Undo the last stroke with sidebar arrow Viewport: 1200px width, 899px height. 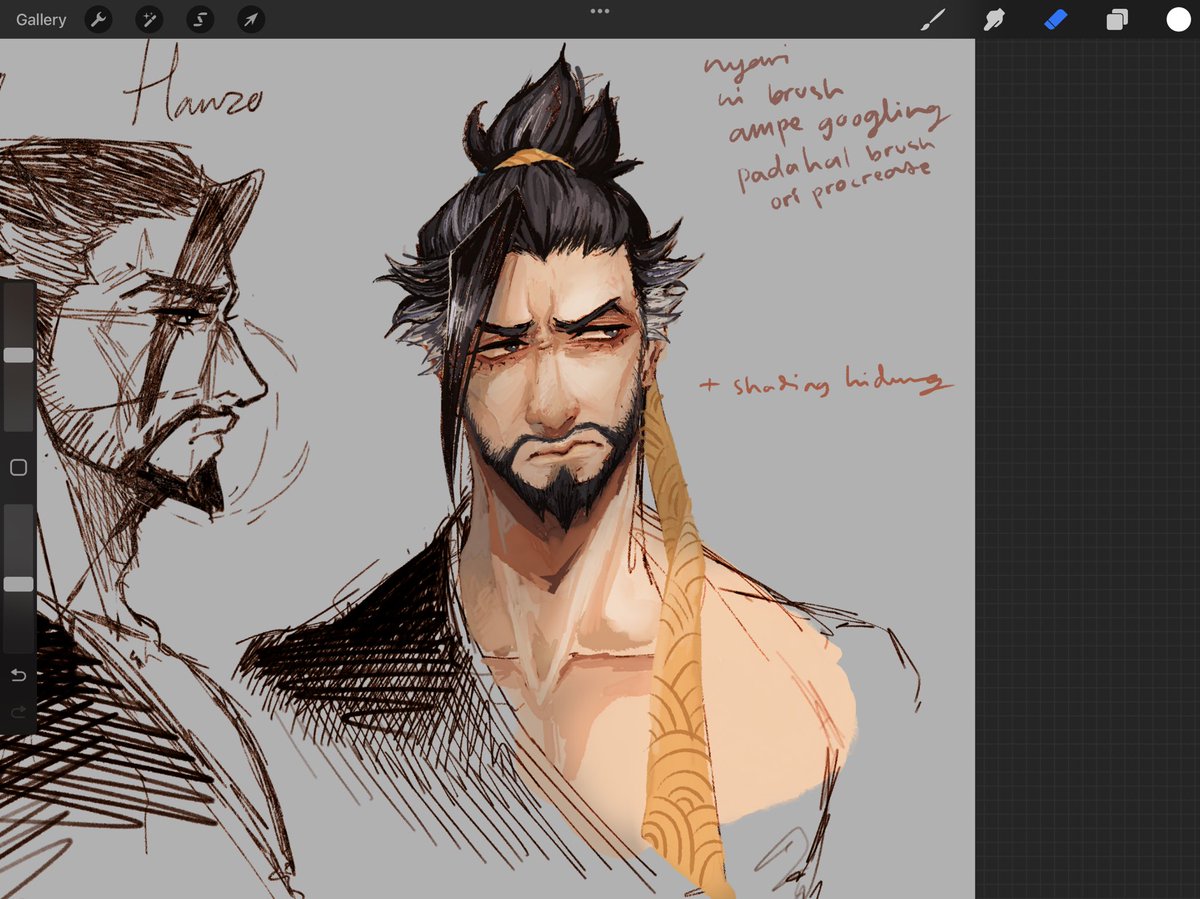coord(17,676)
